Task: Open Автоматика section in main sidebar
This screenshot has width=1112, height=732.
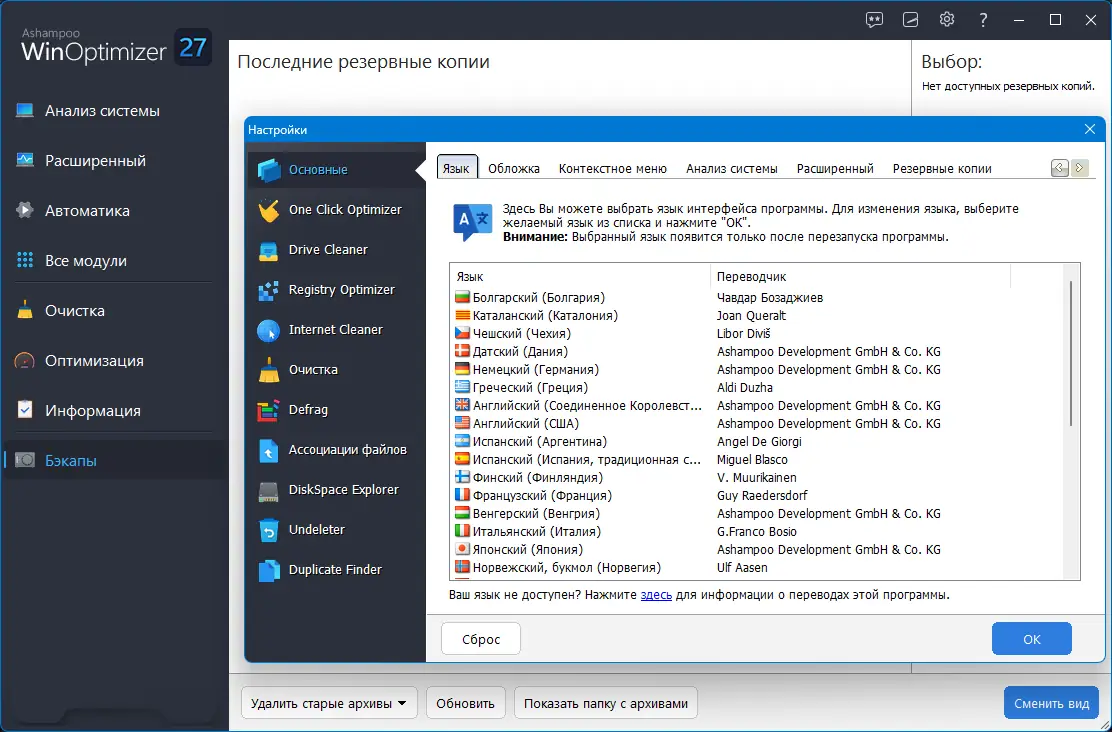Action: pyautogui.click(x=113, y=211)
